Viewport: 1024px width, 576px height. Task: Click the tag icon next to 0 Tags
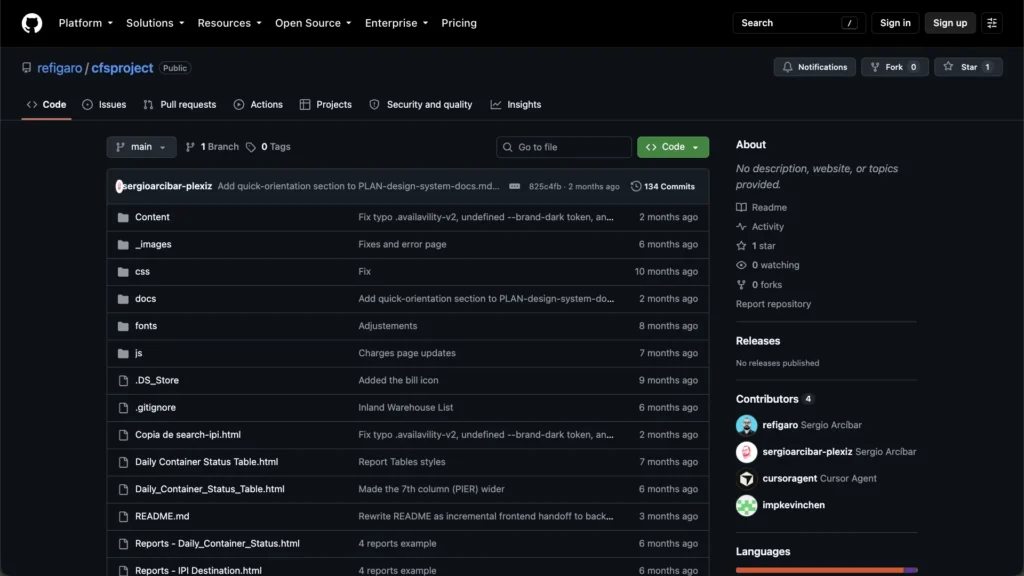tap(251, 147)
